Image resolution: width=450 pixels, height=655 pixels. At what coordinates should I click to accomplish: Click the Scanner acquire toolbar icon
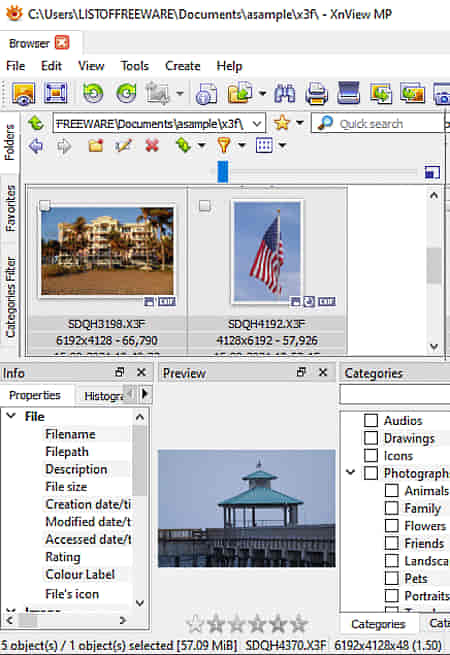[x=348, y=93]
